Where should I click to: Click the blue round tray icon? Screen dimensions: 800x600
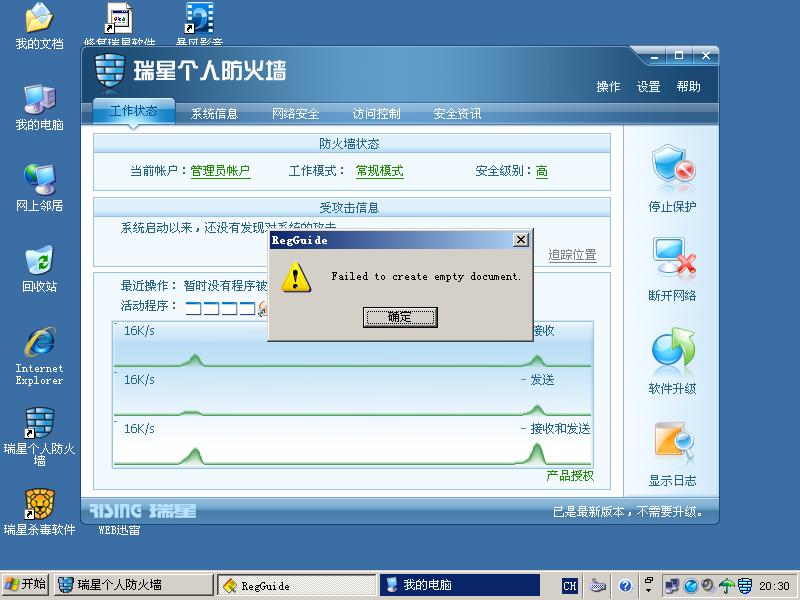690,586
